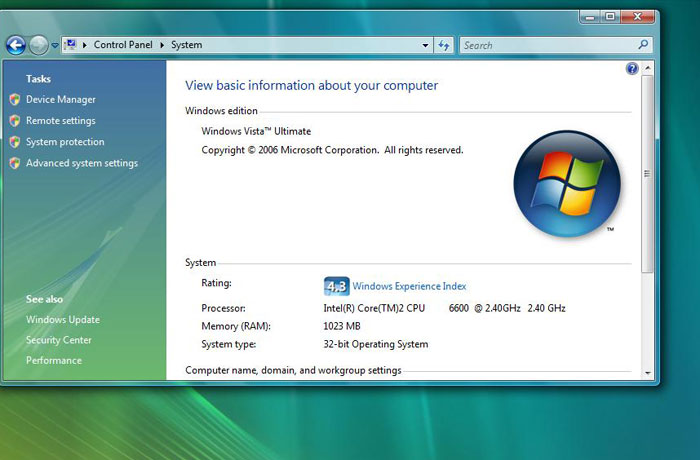The image size is (700, 460).
Task: Click the 4.3 rating score badge
Action: pos(337,286)
